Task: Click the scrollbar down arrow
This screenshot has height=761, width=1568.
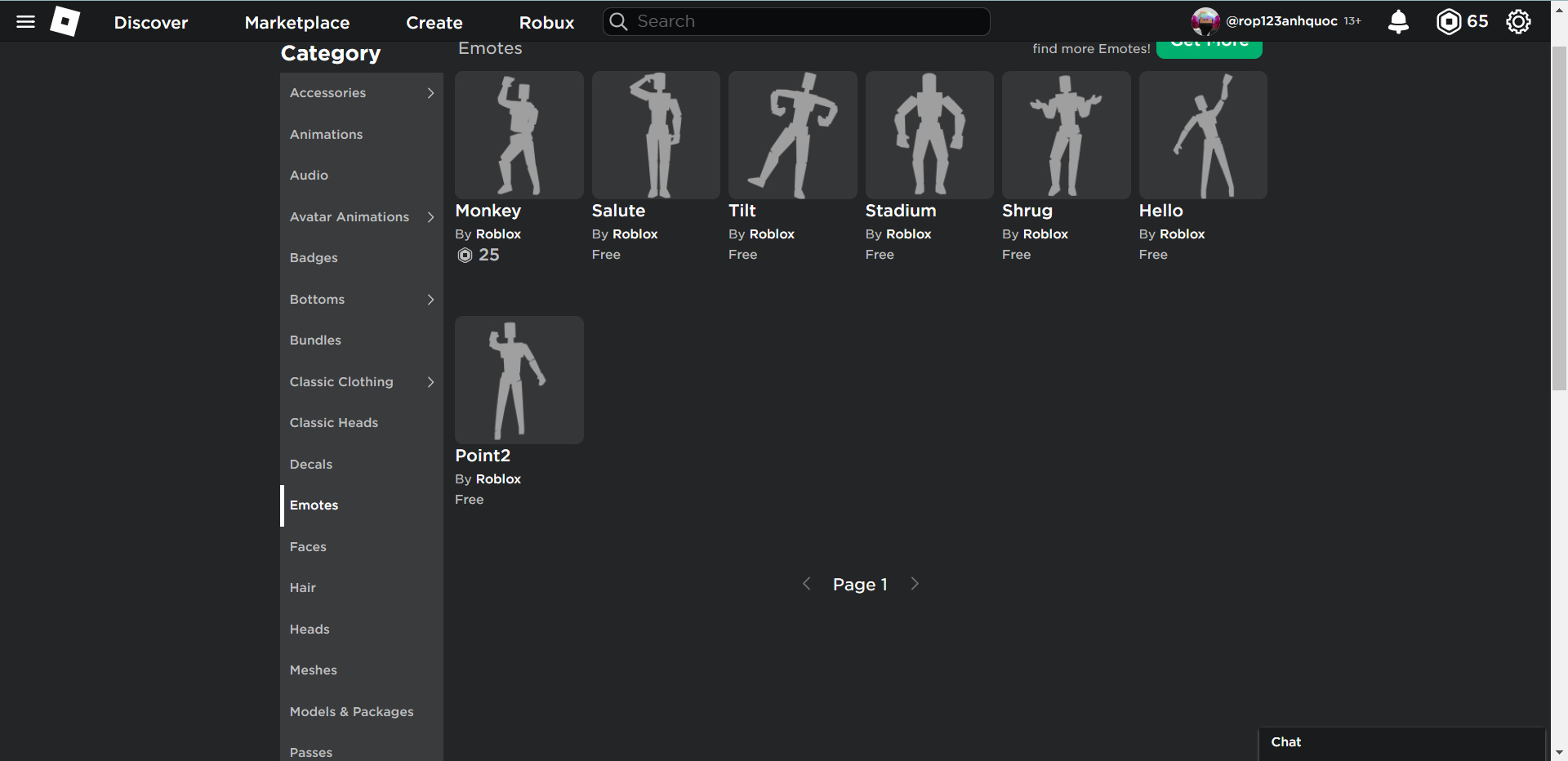Action: [1559, 753]
